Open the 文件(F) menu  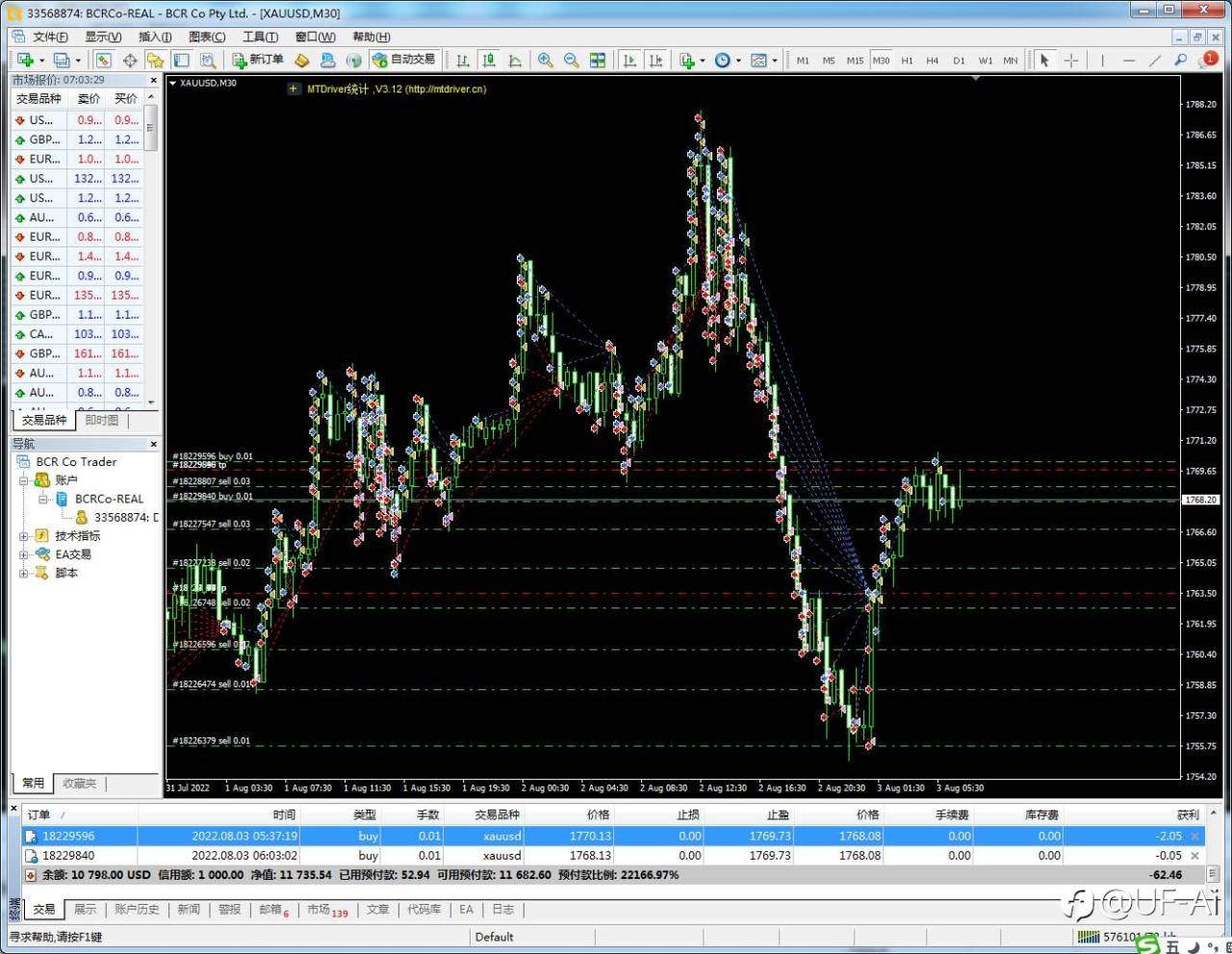pos(50,37)
